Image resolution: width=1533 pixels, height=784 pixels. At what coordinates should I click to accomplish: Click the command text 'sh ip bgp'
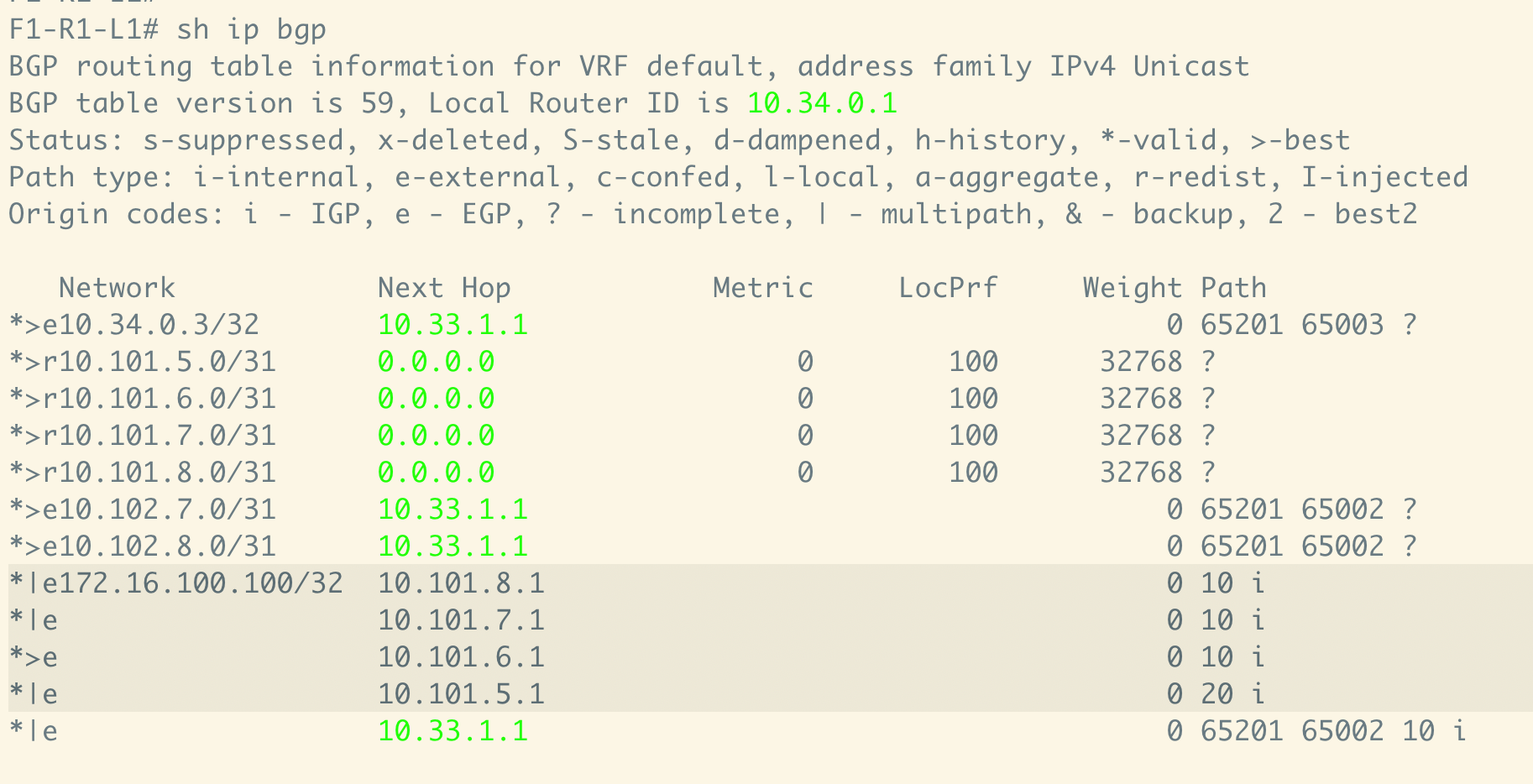click(x=251, y=30)
